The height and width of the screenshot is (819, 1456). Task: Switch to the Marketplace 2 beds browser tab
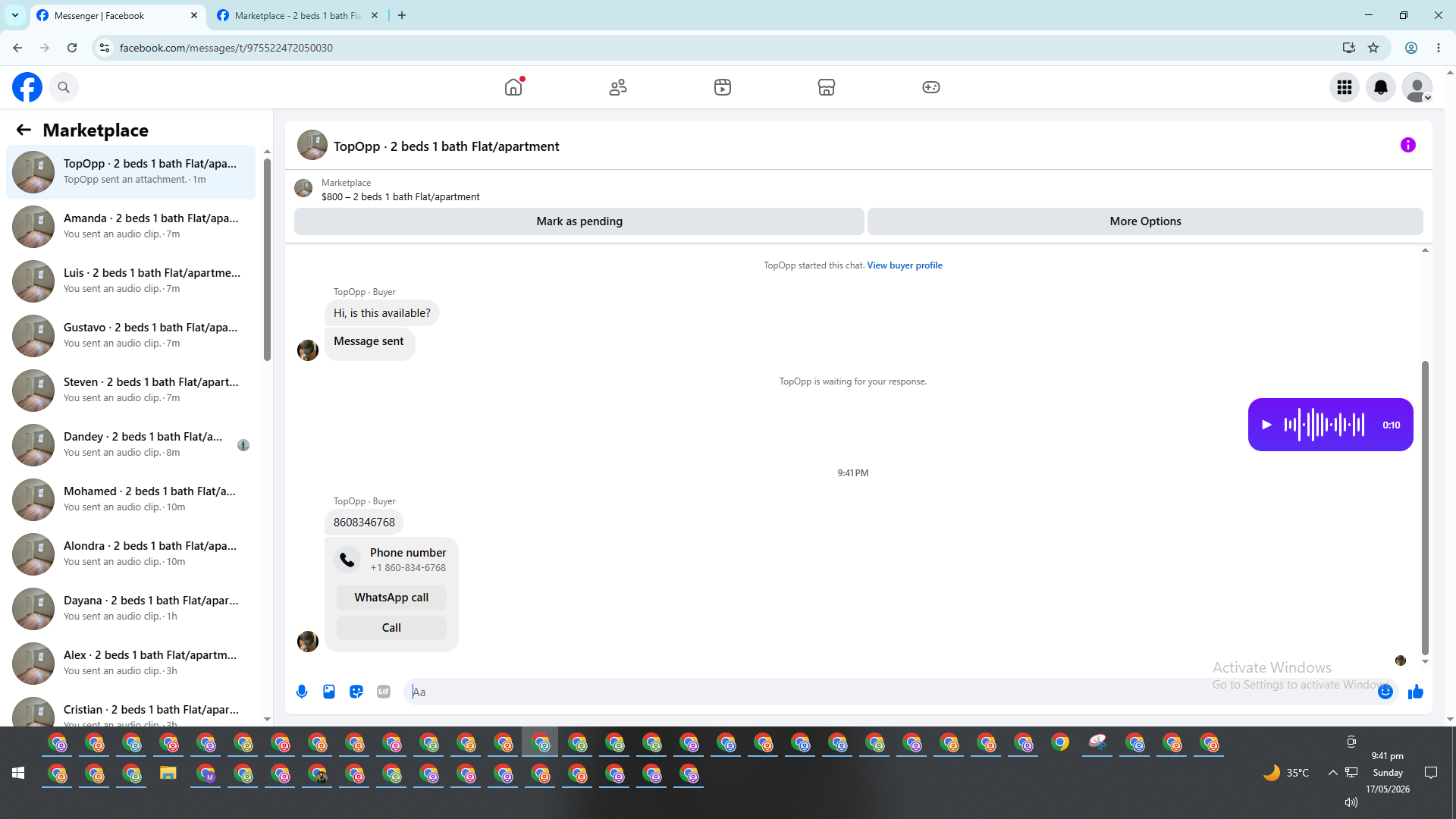point(297,15)
